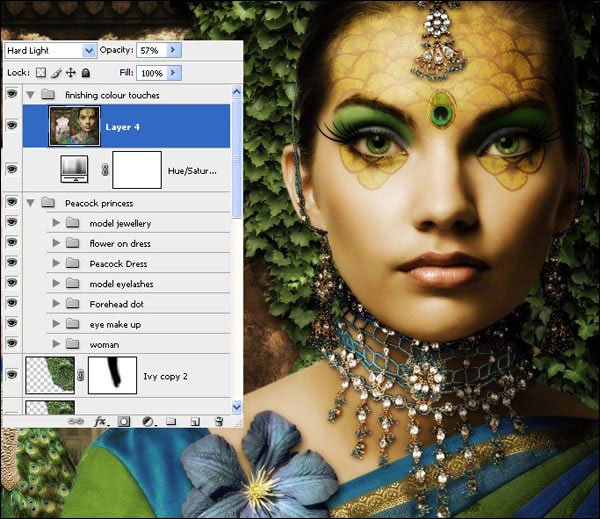Click the Opacity 57% value field
Viewport: 600px width, 519px height.
tap(152, 50)
